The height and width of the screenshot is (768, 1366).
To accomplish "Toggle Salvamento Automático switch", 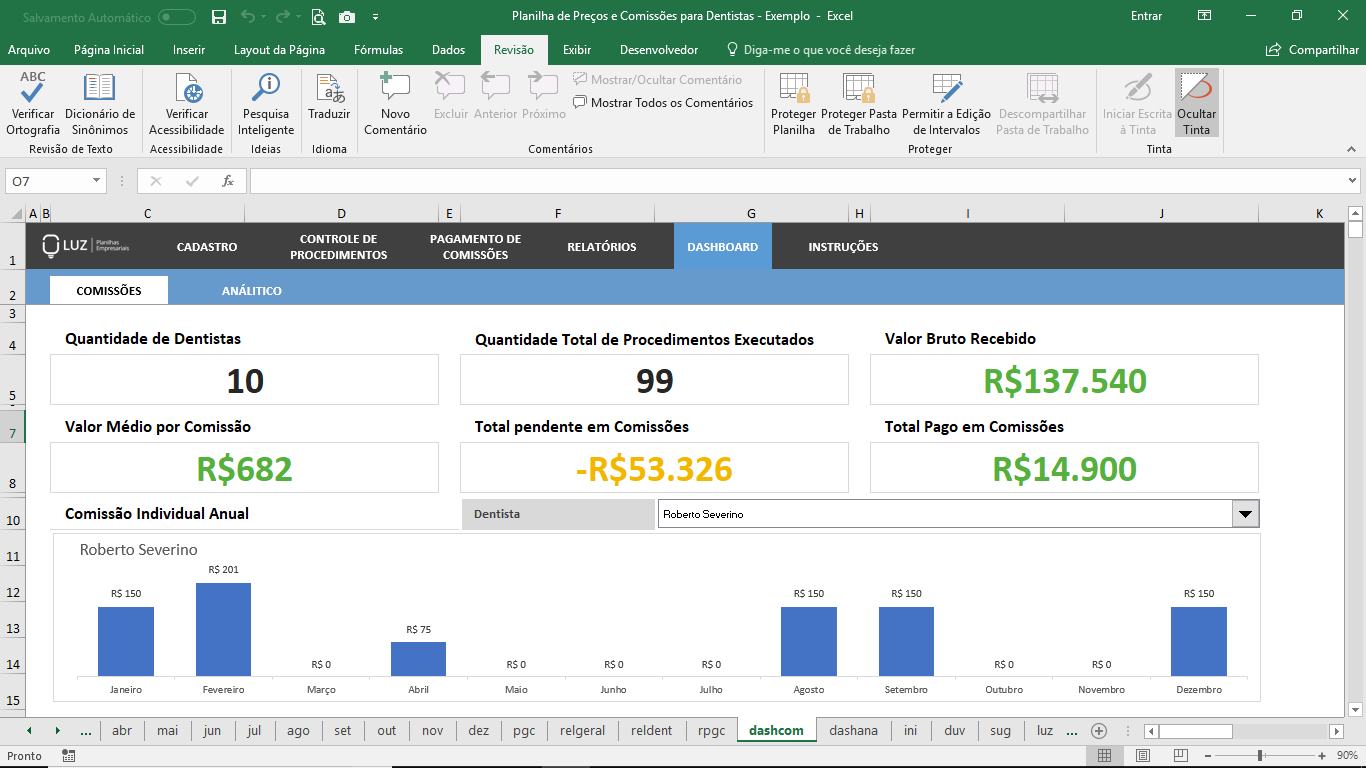I will coord(177,17).
